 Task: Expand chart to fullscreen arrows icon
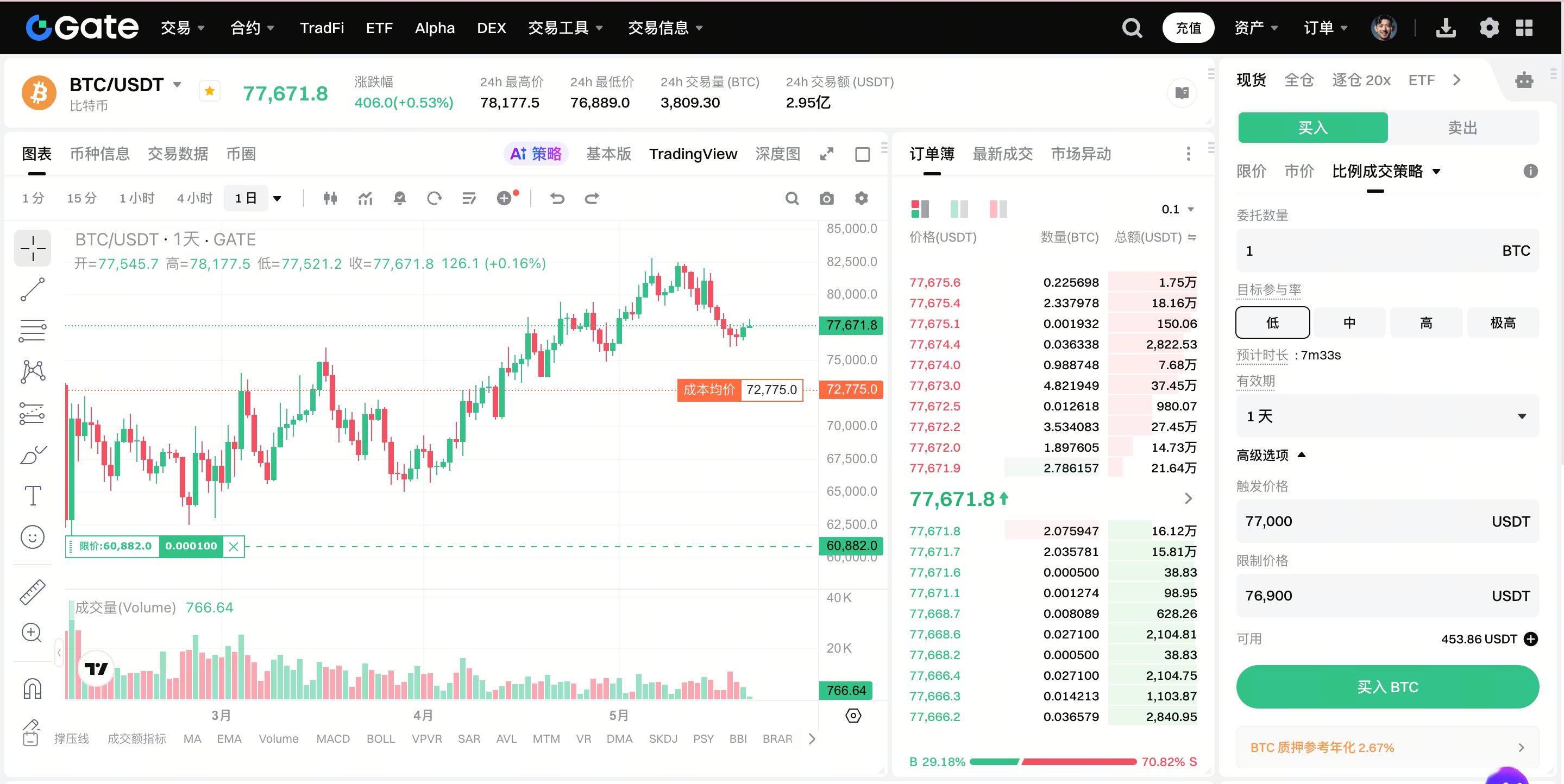click(x=826, y=154)
